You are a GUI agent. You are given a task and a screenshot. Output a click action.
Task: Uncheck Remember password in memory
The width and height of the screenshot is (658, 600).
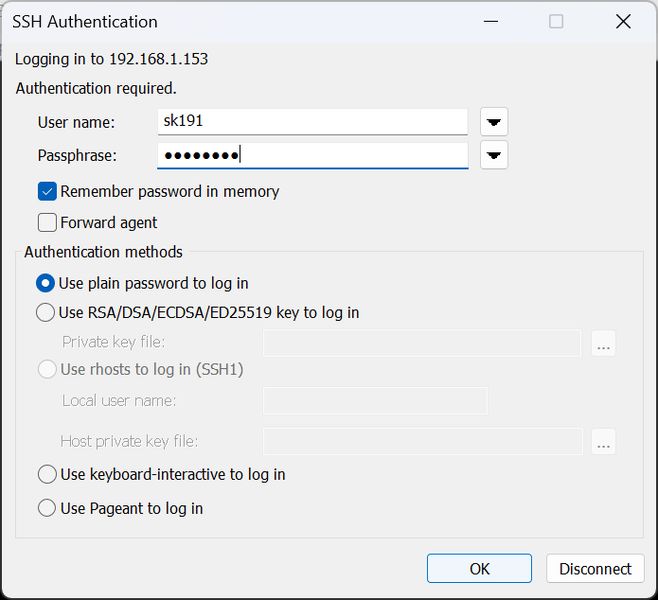pyautogui.click(x=47, y=192)
